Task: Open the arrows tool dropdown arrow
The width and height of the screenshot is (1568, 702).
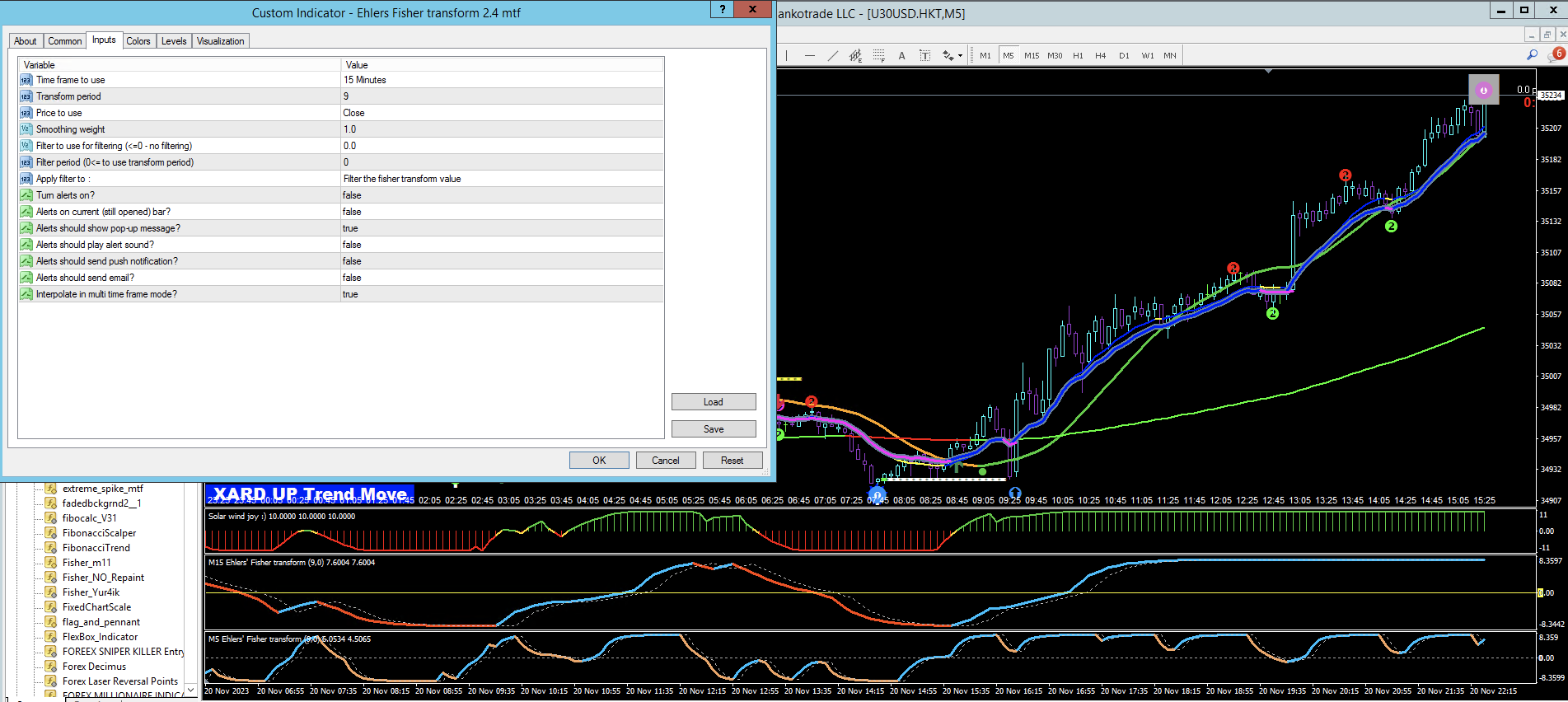Action: (961, 56)
